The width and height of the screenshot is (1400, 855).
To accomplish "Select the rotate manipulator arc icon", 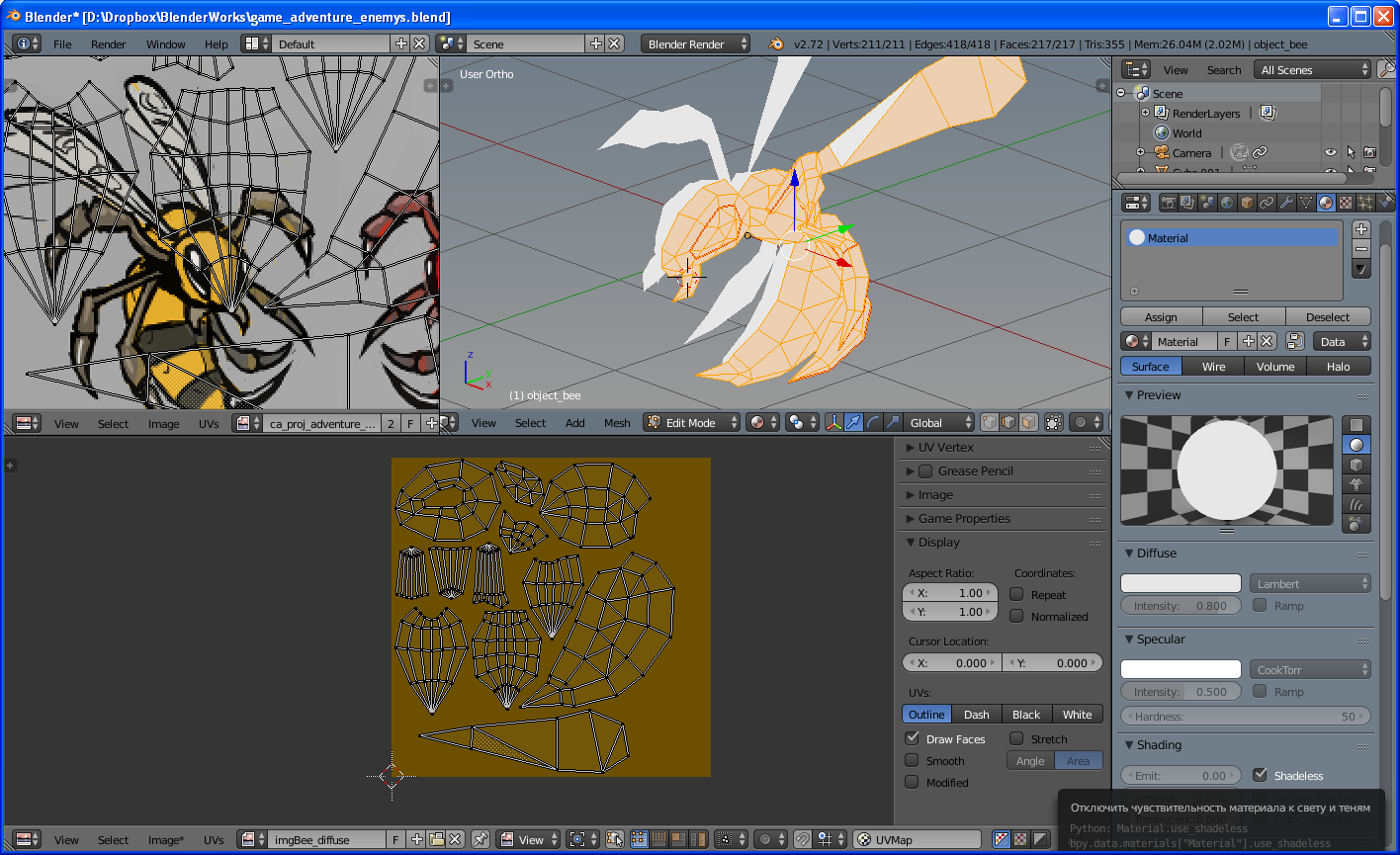I will pos(873,422).
